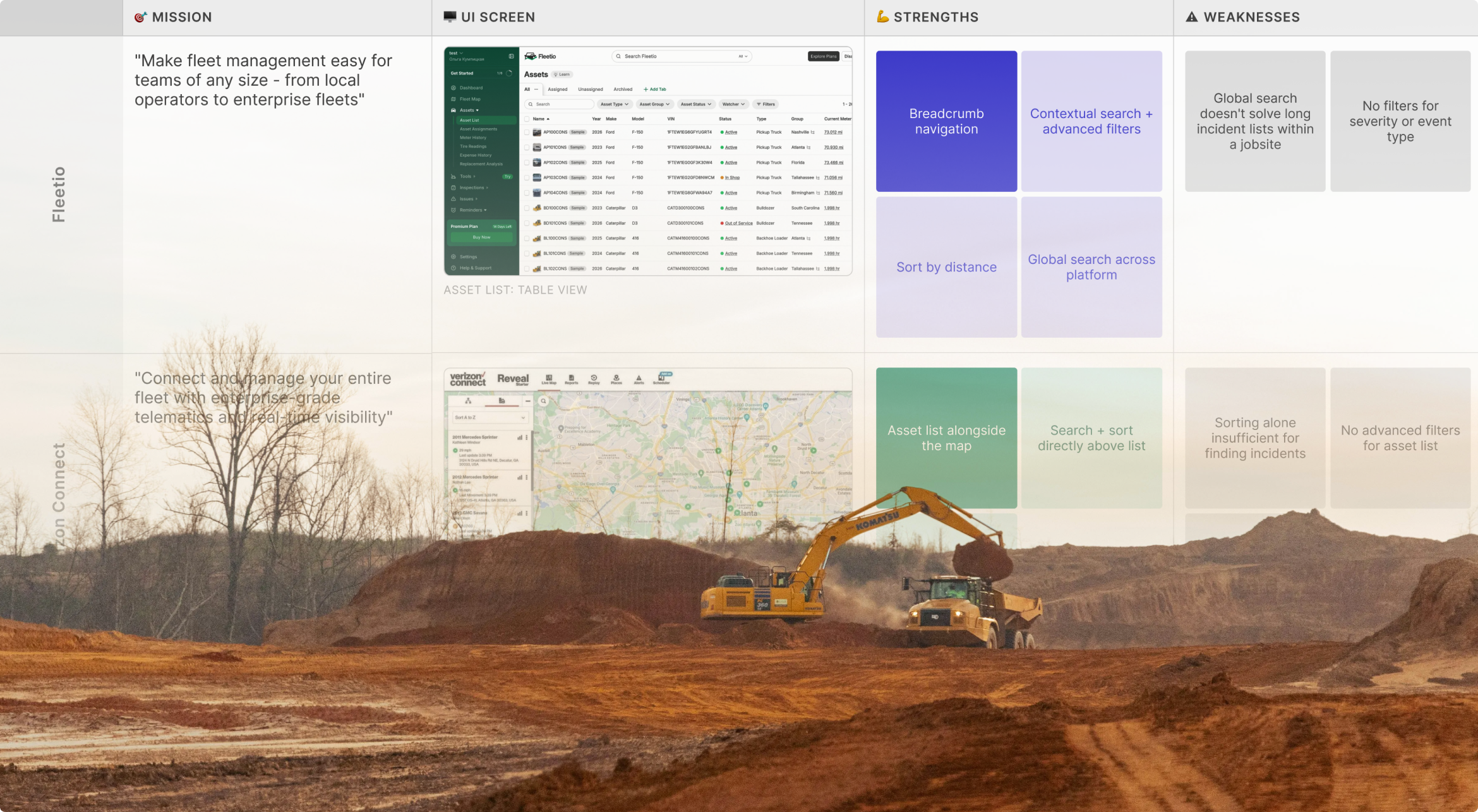
Task: Click the AP100CONS vehicle thumbnail
Action: coord(537,133)
